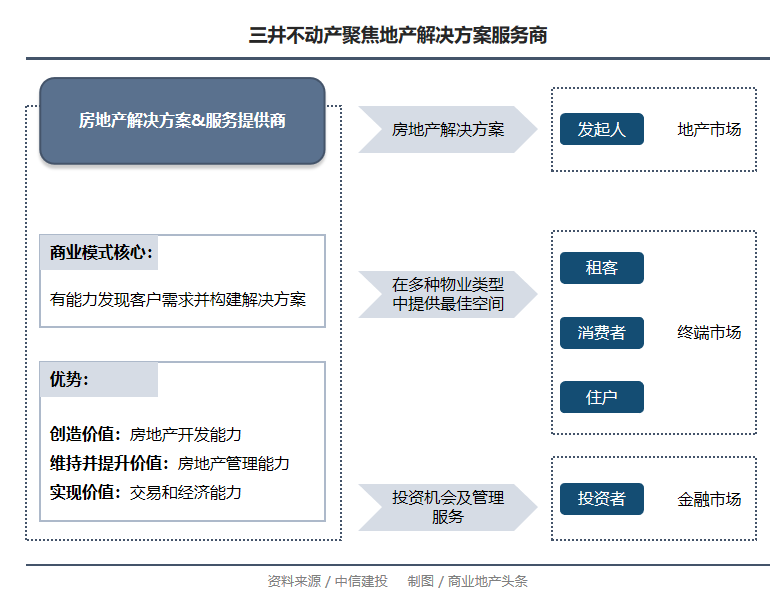Viewport: 784px width, 614px height.
Task: Click the line 维持并提升价值:房地产管理能力
Action: point(170,463)
